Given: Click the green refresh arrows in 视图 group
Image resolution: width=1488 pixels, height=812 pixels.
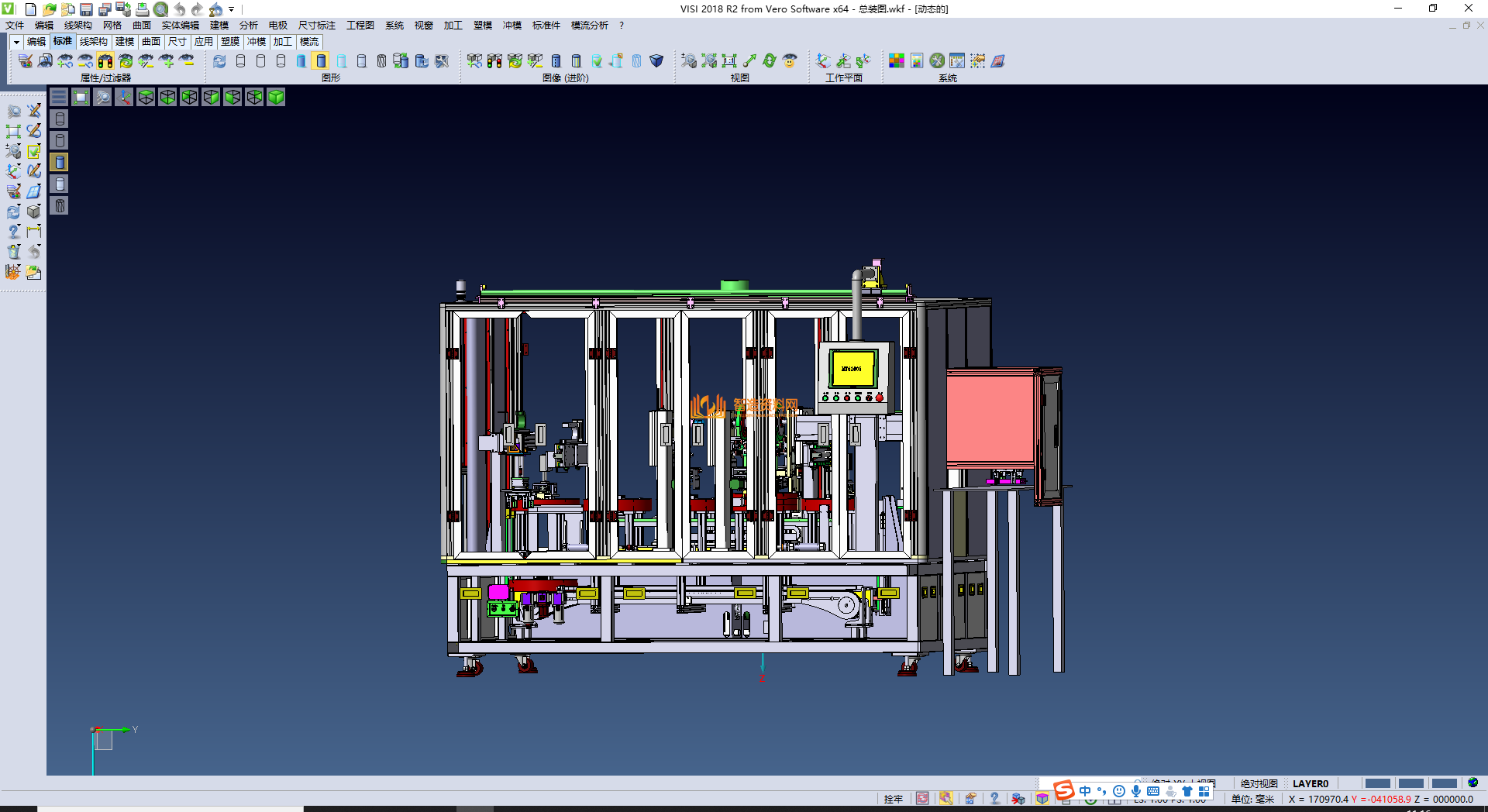Looking at the screenshot, I should (x=770, y=61).
